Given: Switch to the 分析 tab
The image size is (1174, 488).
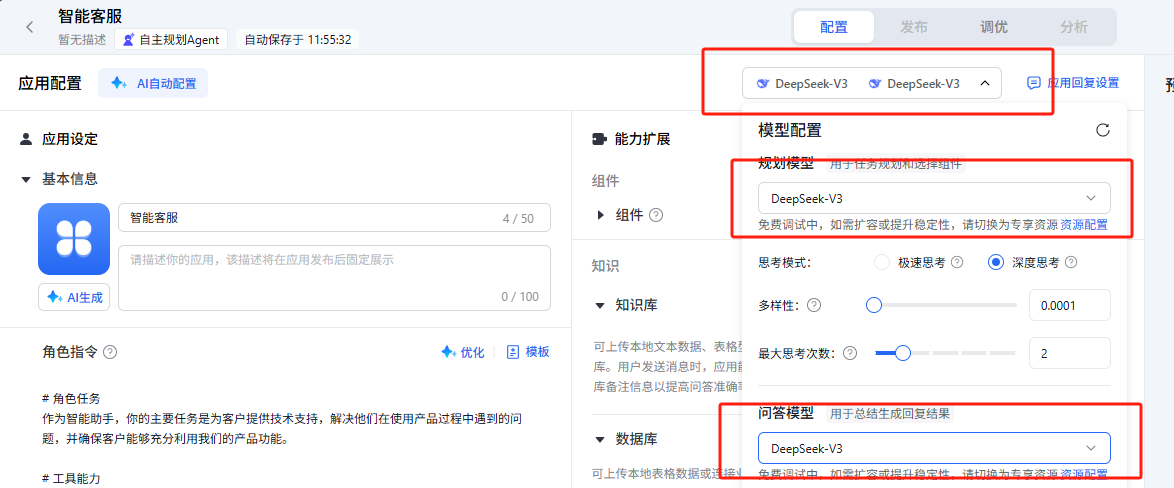Looking at the screenshot, I should pos(1074,28).
